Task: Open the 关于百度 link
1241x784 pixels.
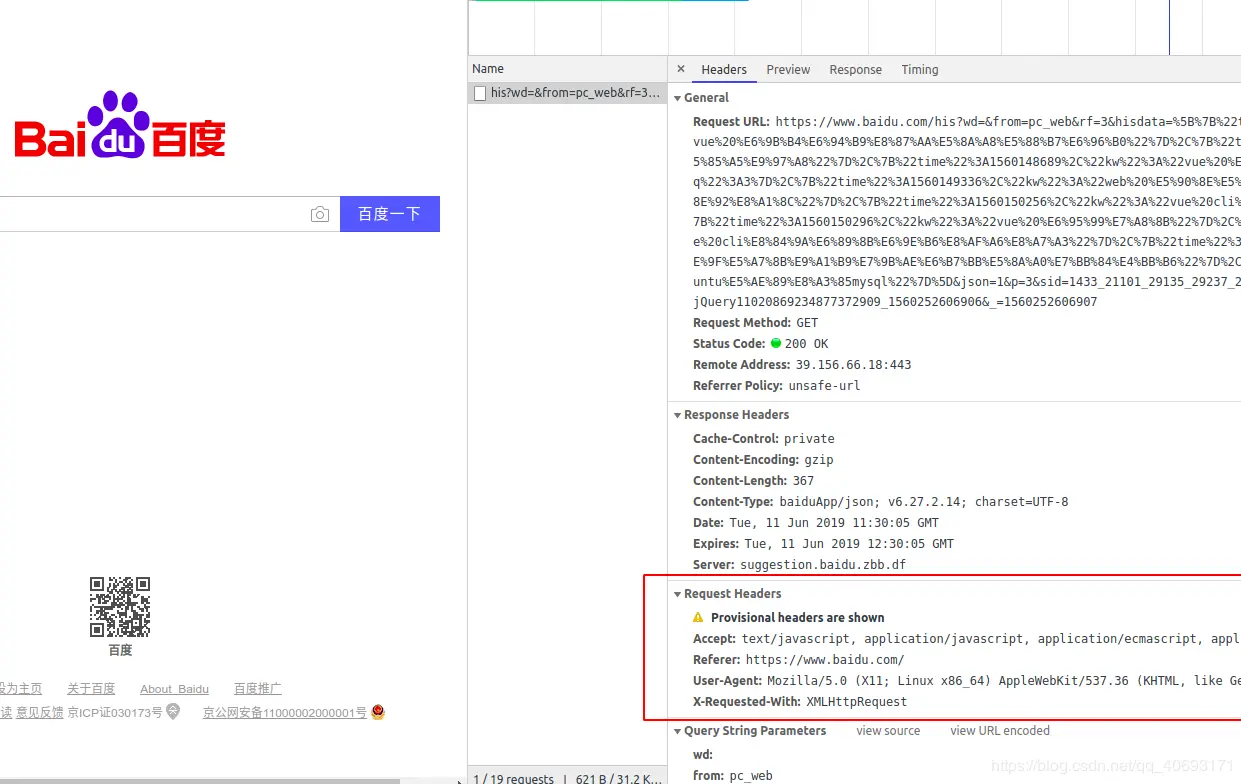Action: click(91, 689)
